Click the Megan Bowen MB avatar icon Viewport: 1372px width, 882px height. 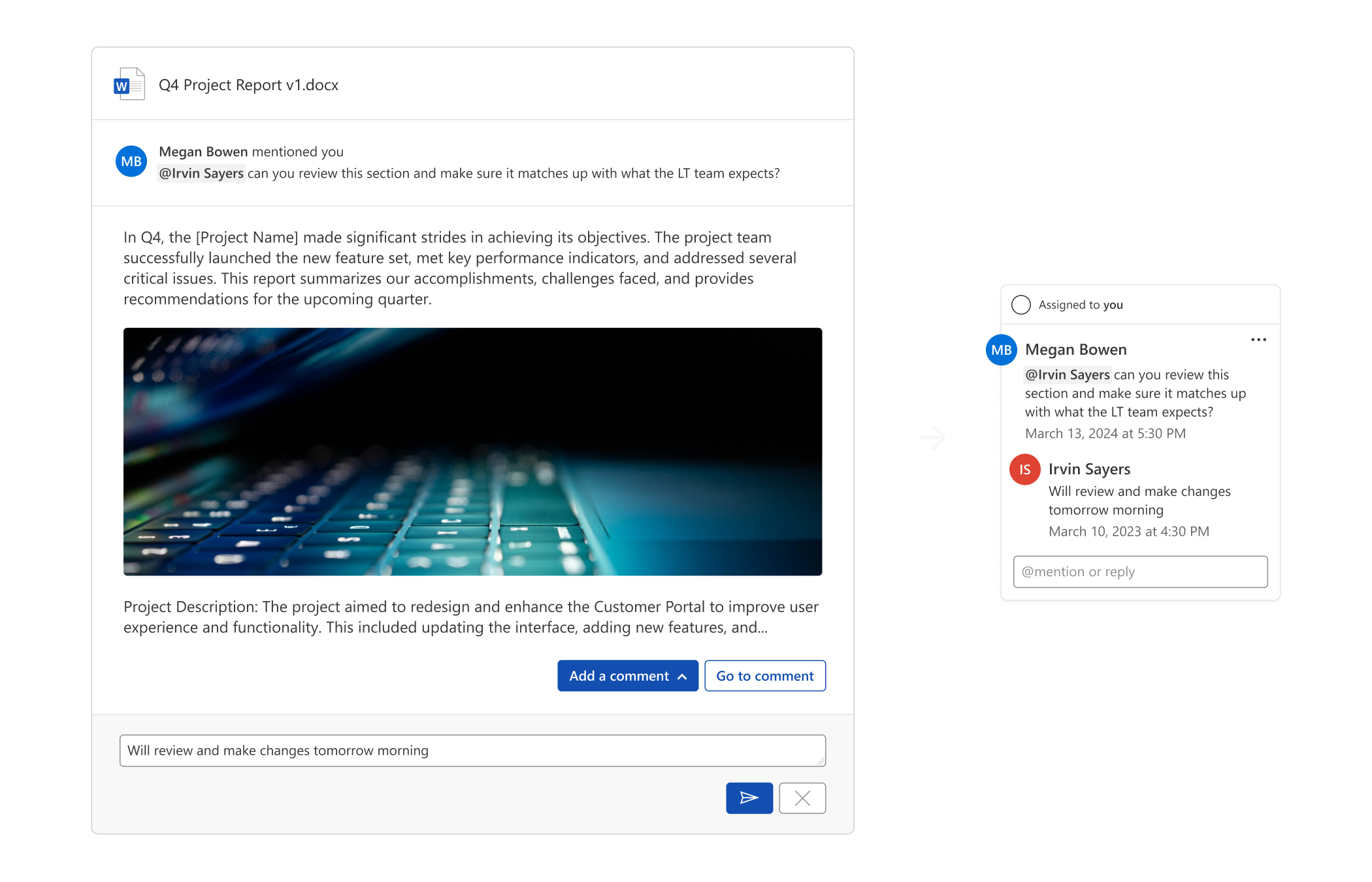[131, 161]
